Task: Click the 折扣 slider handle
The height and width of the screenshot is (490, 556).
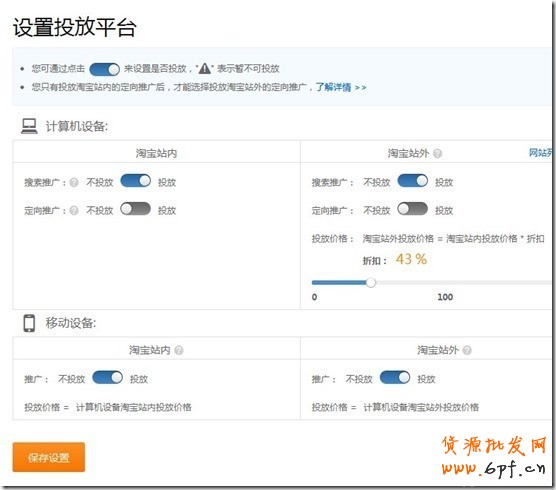Action: [371, 283]
